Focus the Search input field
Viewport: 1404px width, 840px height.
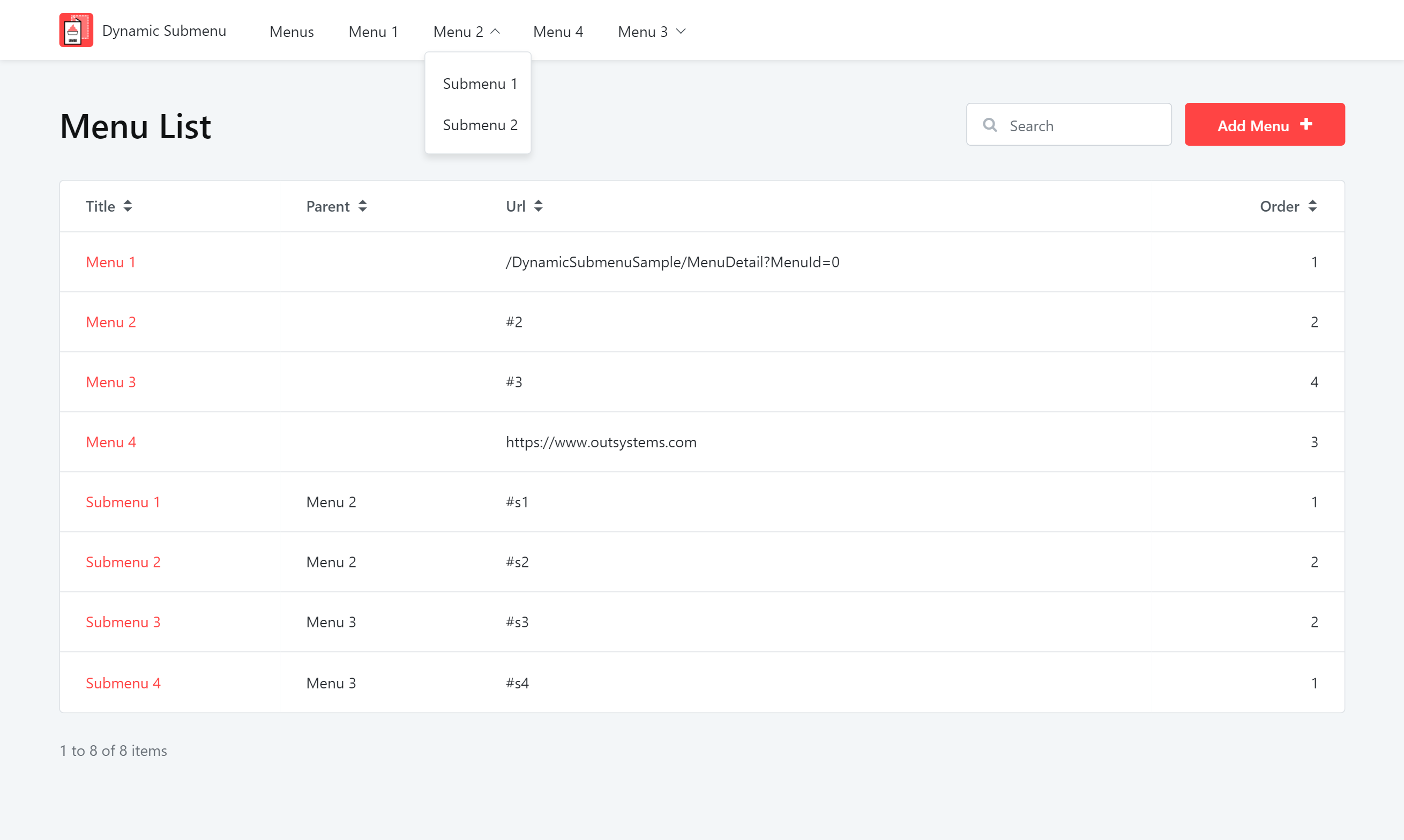(1069, 124)
